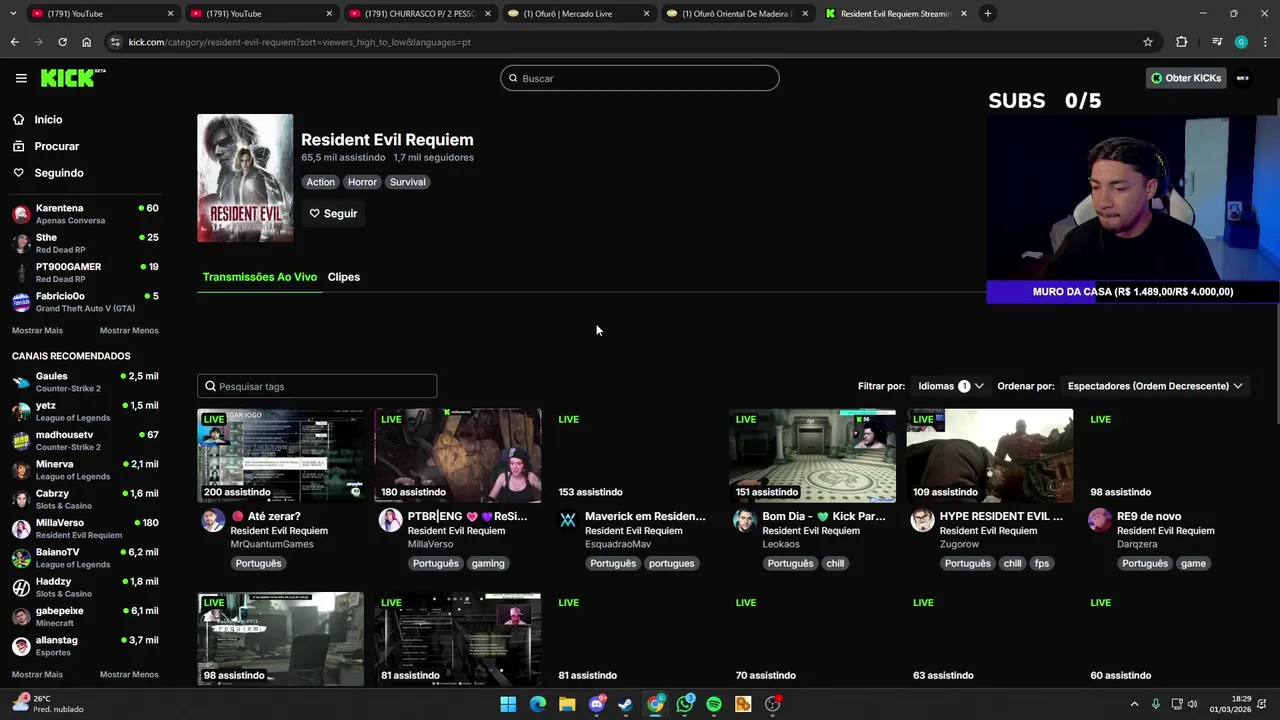This screenshot has width=1280, height=720.
Task: Click the browser back arrow
Action: 14,42
